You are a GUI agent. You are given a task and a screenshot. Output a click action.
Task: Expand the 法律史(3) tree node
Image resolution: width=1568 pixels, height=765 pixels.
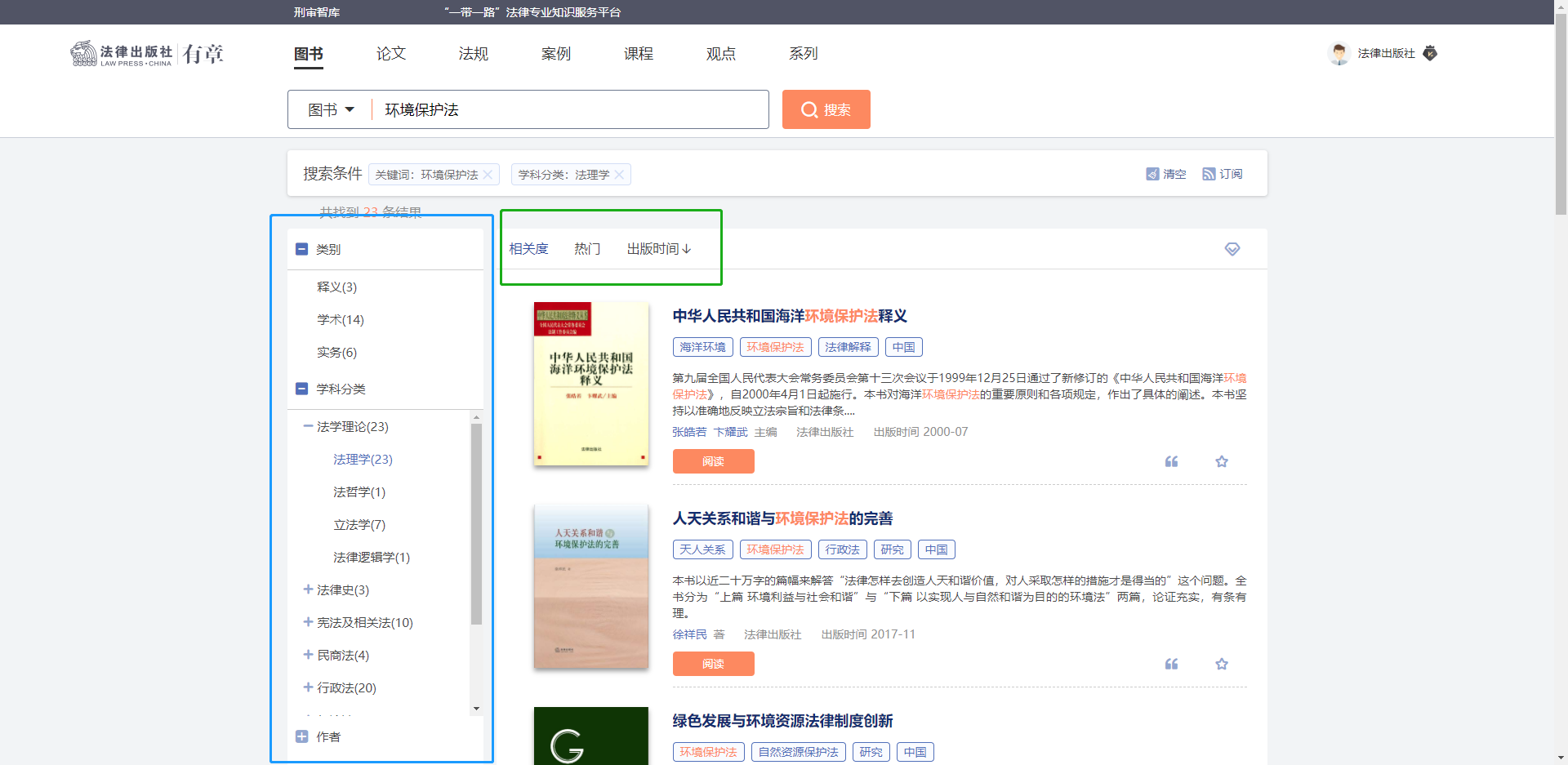point(308,589)
